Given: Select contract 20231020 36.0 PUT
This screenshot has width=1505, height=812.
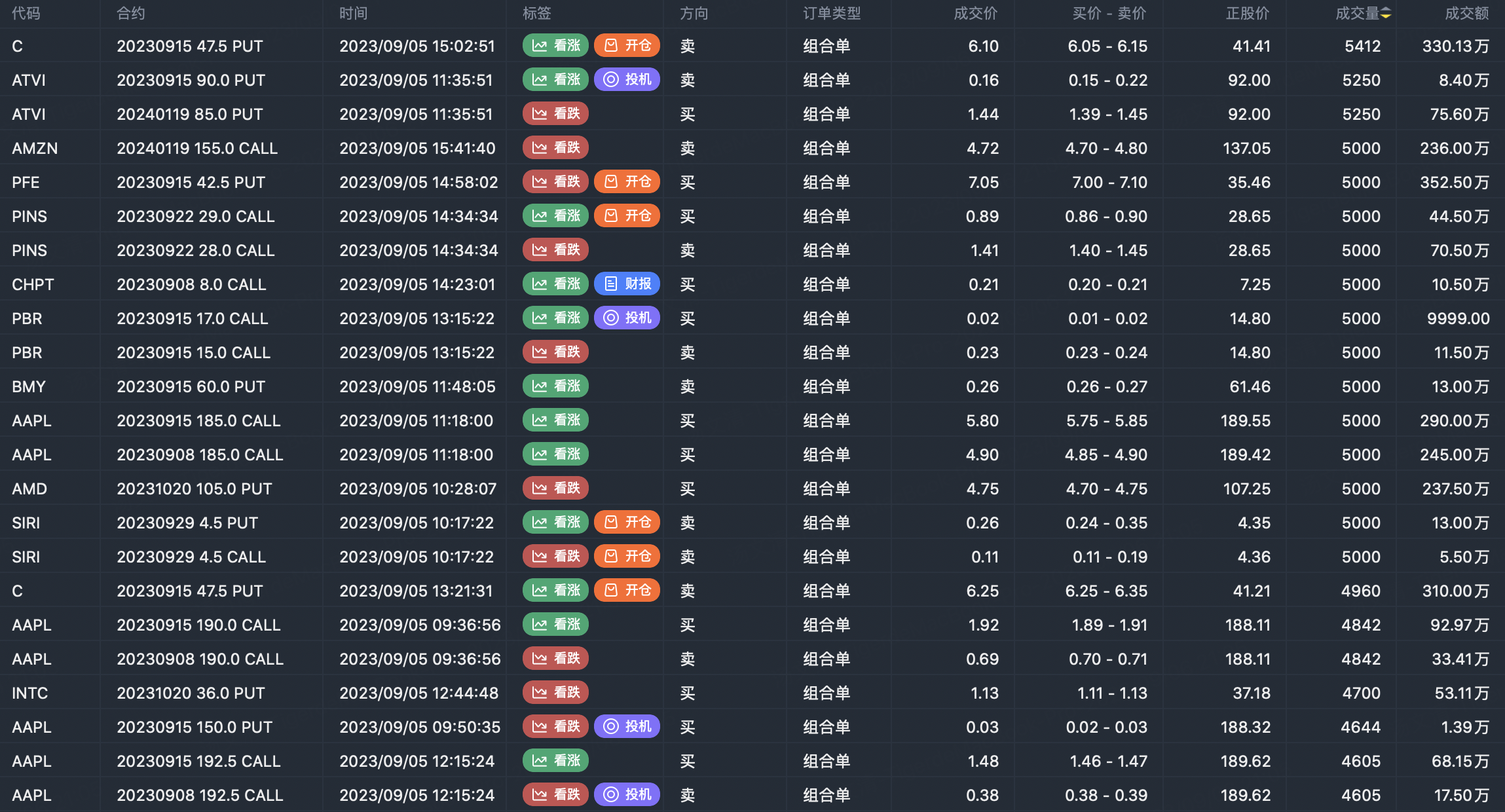Looking at the screenshot, I should 191,693.
